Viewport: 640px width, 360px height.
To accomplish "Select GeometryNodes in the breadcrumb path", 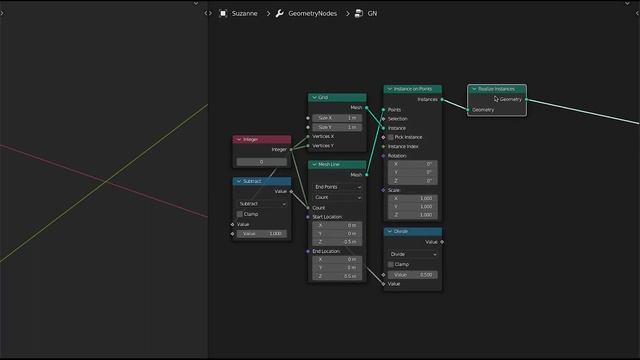I will pyautogui.click(x=313, y=13).
